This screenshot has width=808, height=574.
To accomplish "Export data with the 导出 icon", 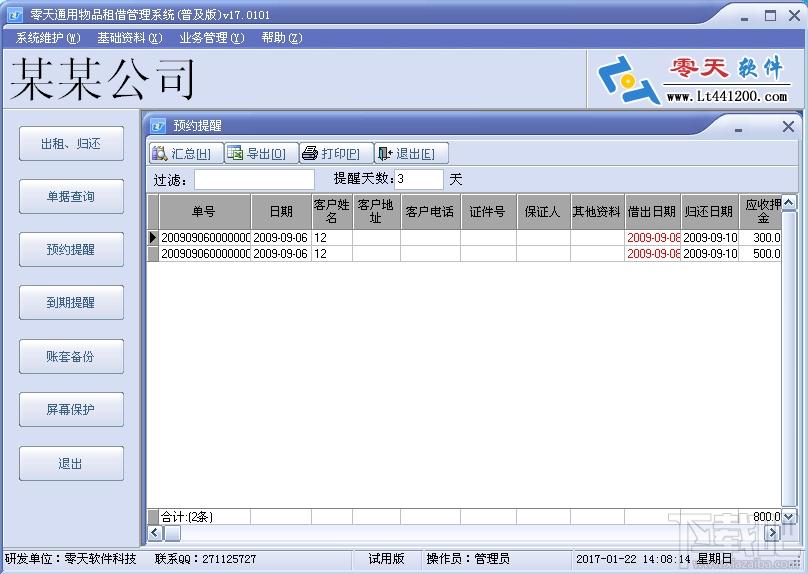I will [x=235, y=153].
